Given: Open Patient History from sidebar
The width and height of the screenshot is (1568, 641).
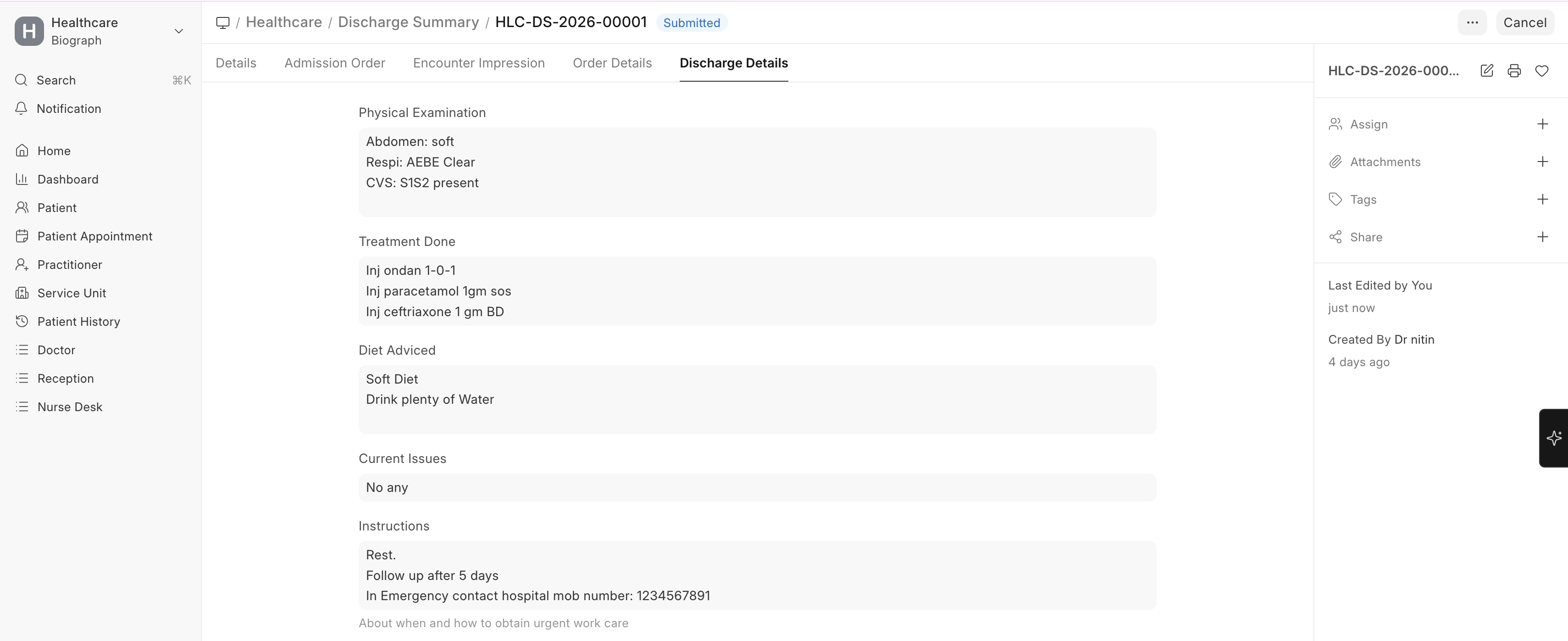Looking at the screenshot, I should click(78, 321).
